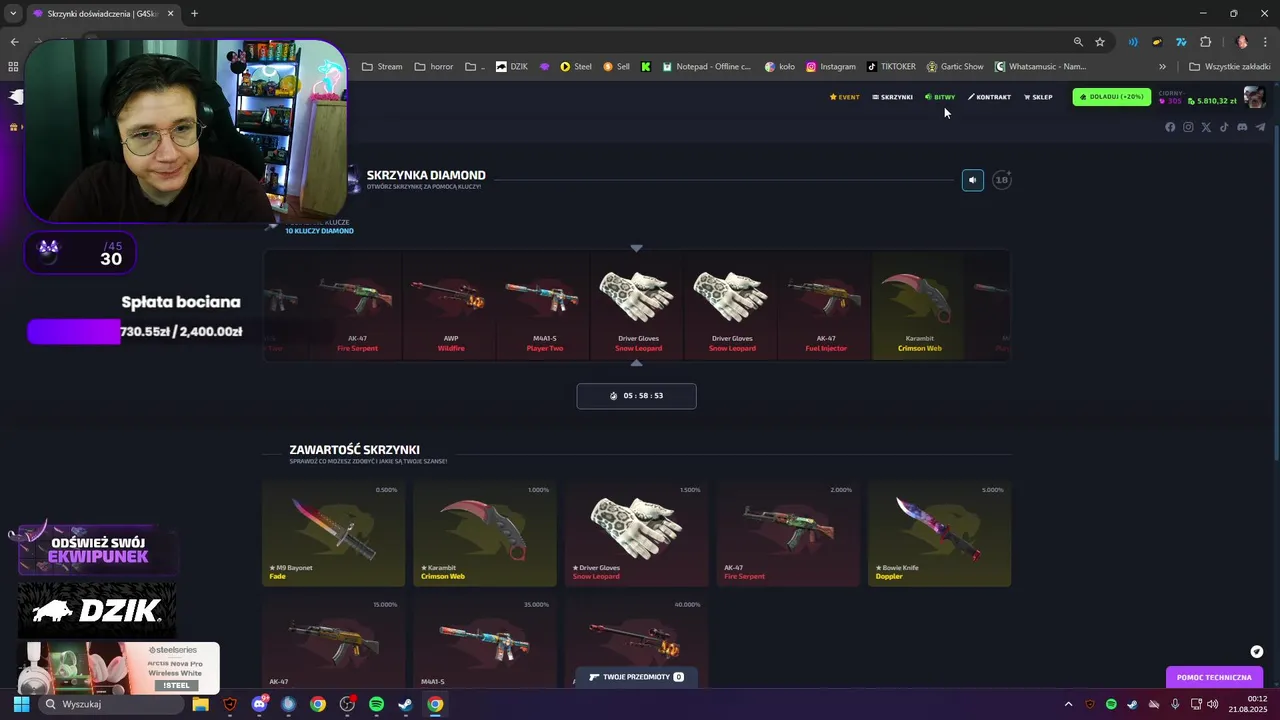Open the Instagram bookmark

pos(831,67)
